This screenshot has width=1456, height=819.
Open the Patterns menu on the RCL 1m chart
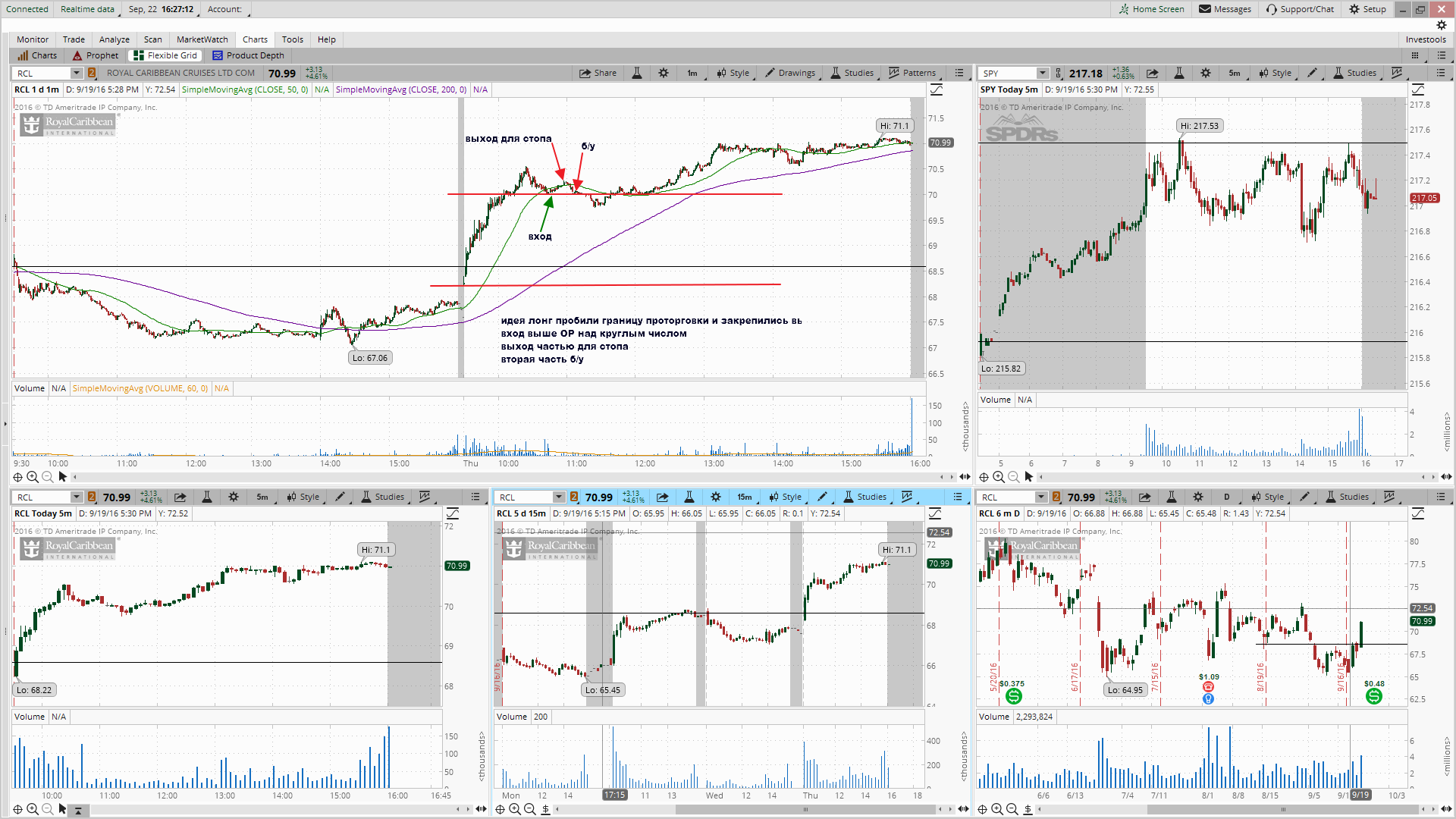[x=912, y=74]
